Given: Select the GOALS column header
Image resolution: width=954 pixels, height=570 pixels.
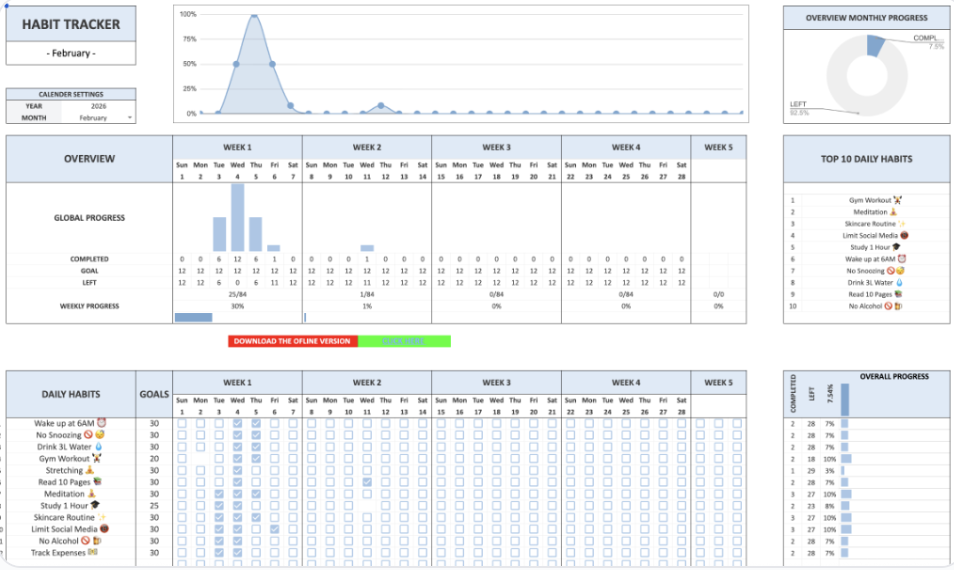Looking at the screenshot, I should click(154, 394).
